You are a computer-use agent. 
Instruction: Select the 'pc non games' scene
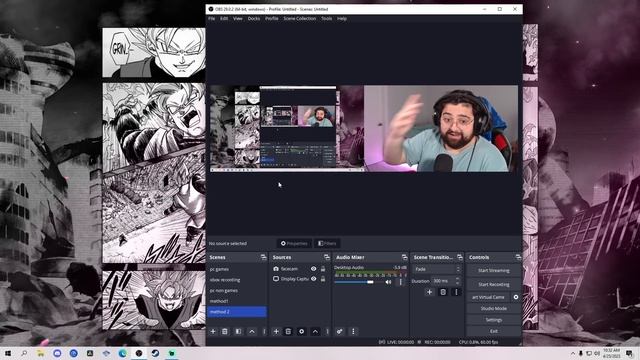(x=237, y=291)
